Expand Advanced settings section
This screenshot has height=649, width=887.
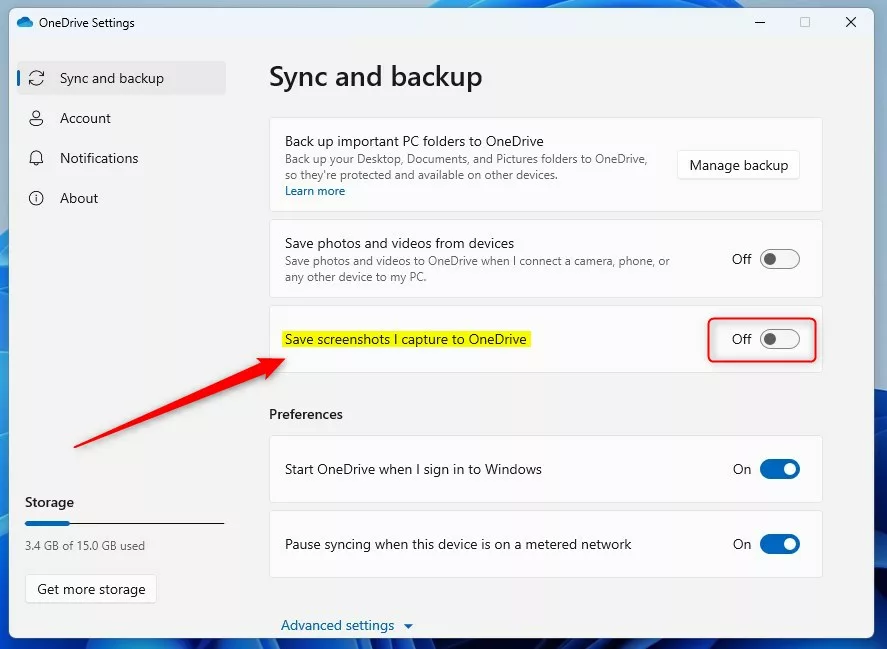337,625
